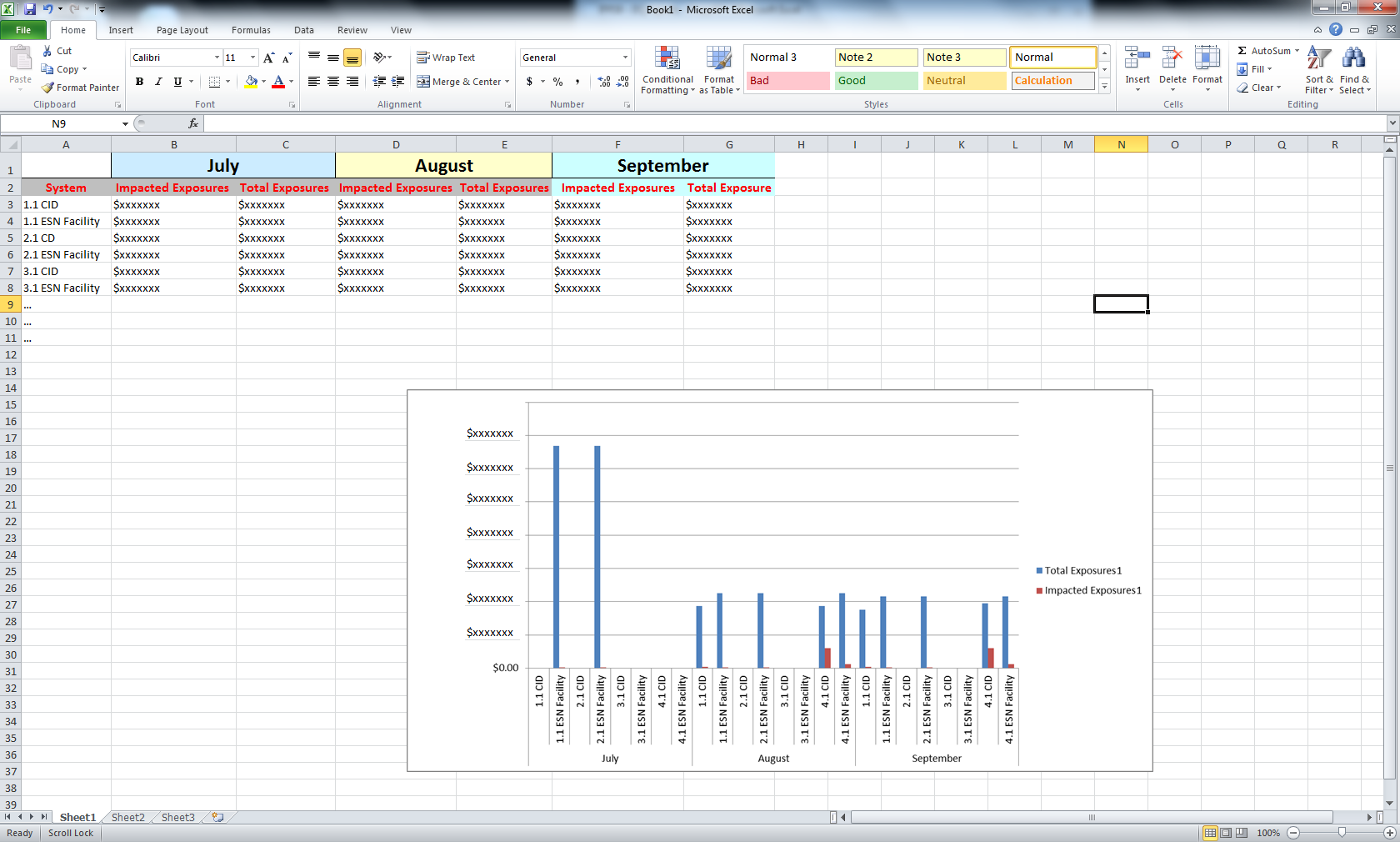1400x842 pixels.
Task: Switch to the Formulas tab
Action: pyautogui.click(x=251, y=30)
